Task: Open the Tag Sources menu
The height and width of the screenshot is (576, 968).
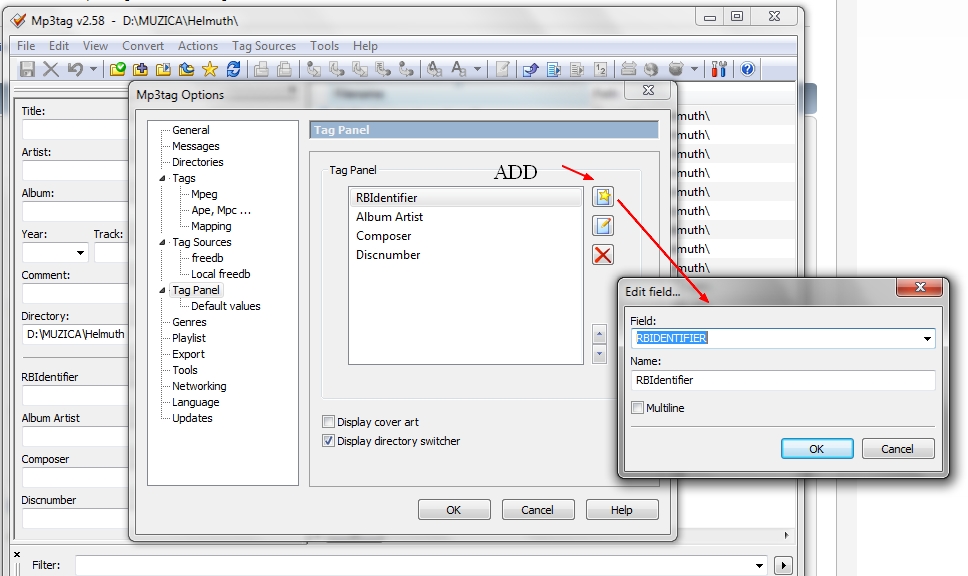Action: coord(264,46)
